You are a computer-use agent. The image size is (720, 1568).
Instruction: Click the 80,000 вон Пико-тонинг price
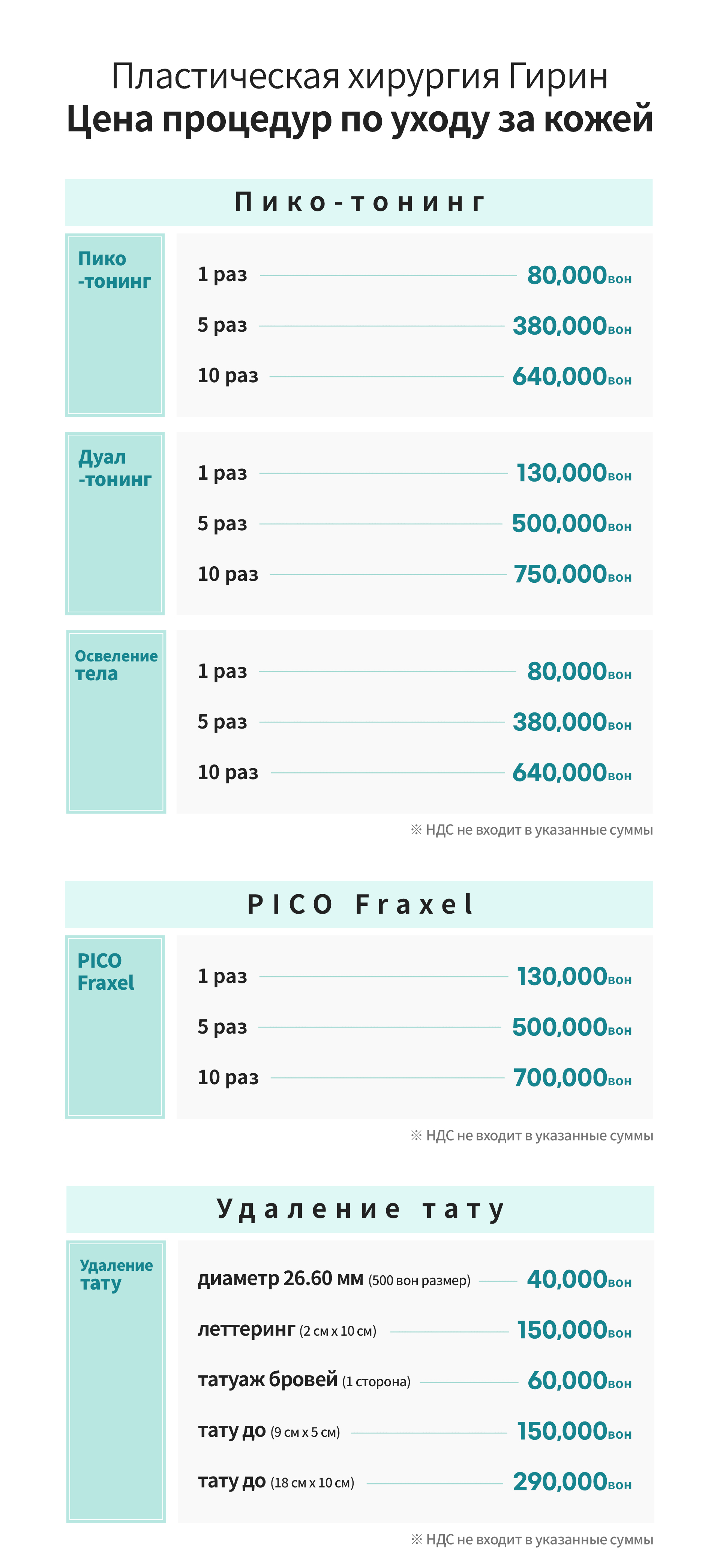(x=579, y=275)
